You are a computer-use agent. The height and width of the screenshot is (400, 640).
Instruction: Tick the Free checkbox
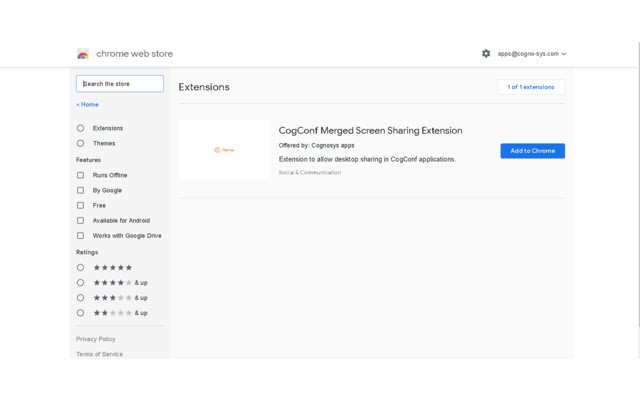[x=80, y=205]
